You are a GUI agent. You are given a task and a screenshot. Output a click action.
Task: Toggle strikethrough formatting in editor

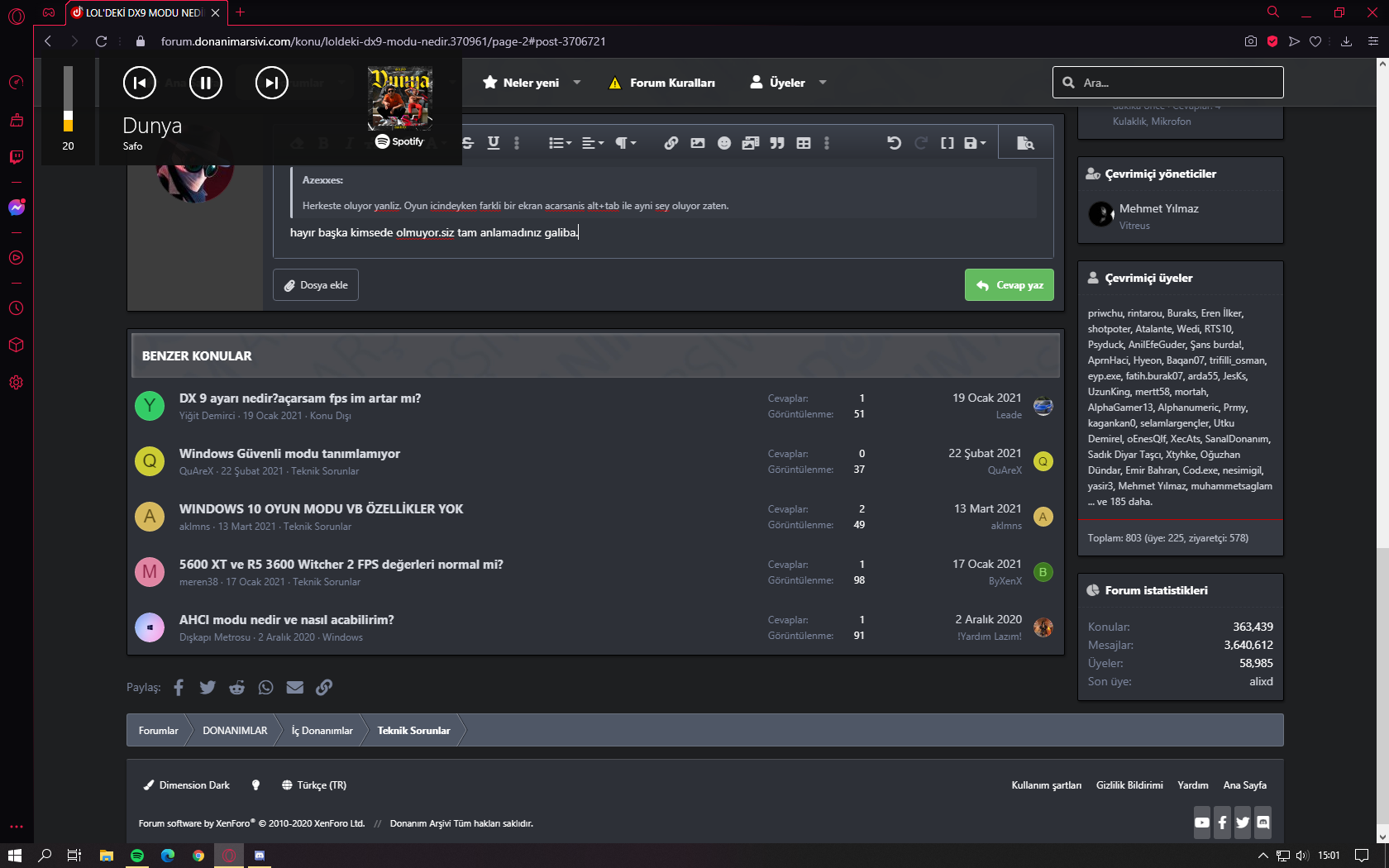pos(468,143)
